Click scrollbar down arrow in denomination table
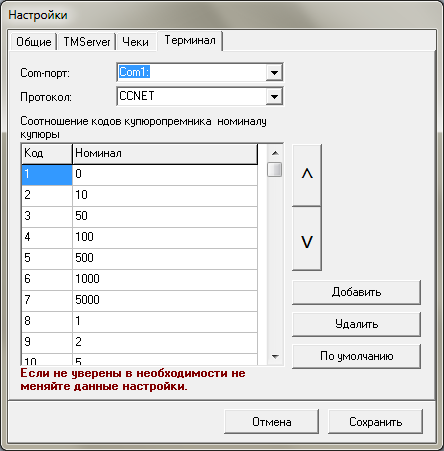 click(x=275, y=357)
